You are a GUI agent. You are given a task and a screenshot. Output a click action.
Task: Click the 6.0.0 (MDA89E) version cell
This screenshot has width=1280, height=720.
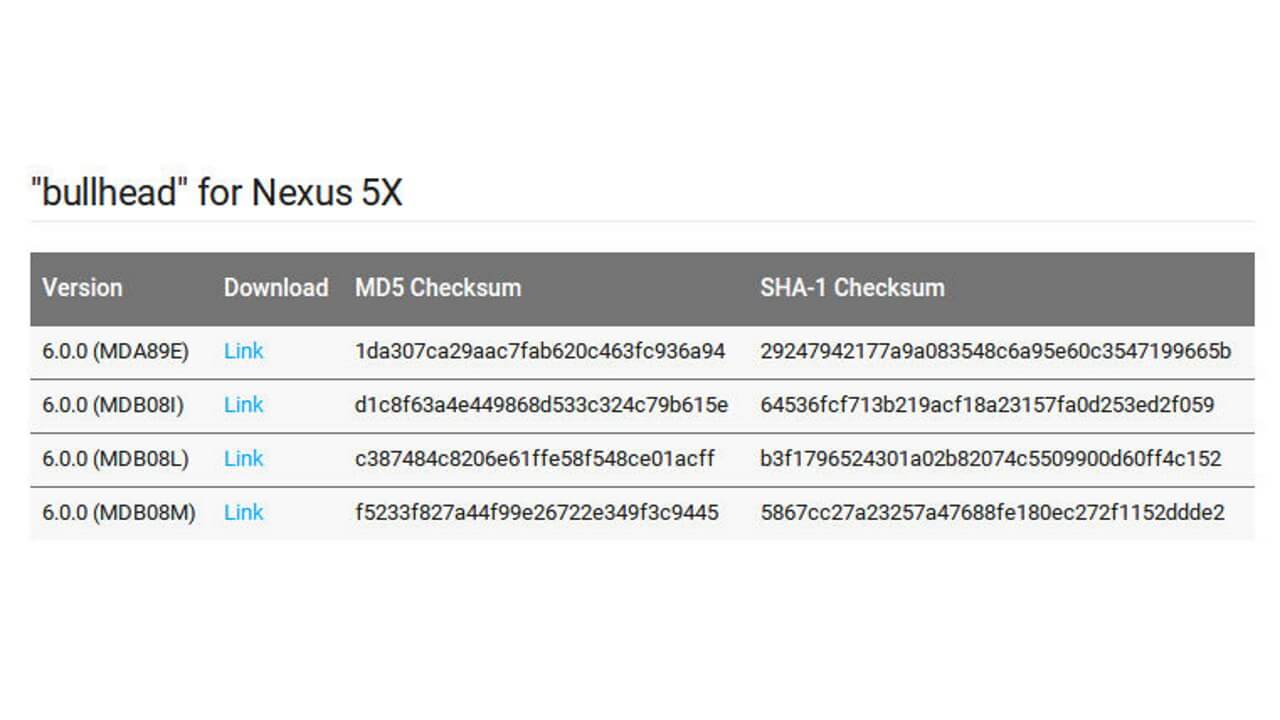[115, 351]
